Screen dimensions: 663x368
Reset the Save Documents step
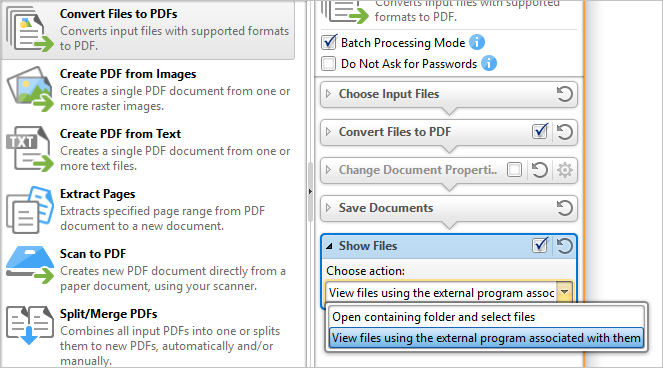(564, 208)
